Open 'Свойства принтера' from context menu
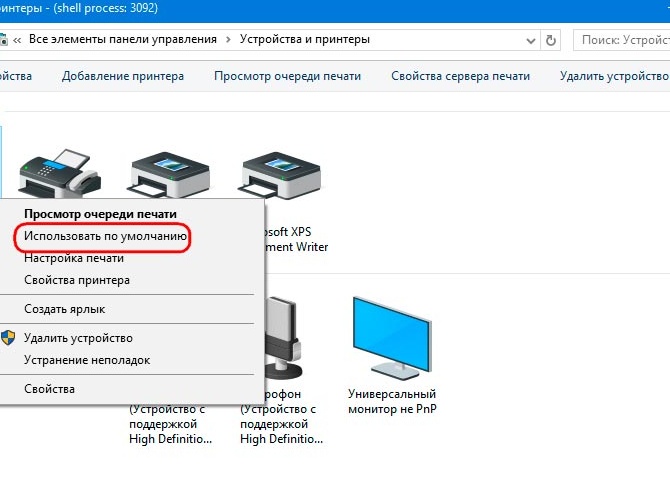The image size is (670, 486). pos(77,280)
